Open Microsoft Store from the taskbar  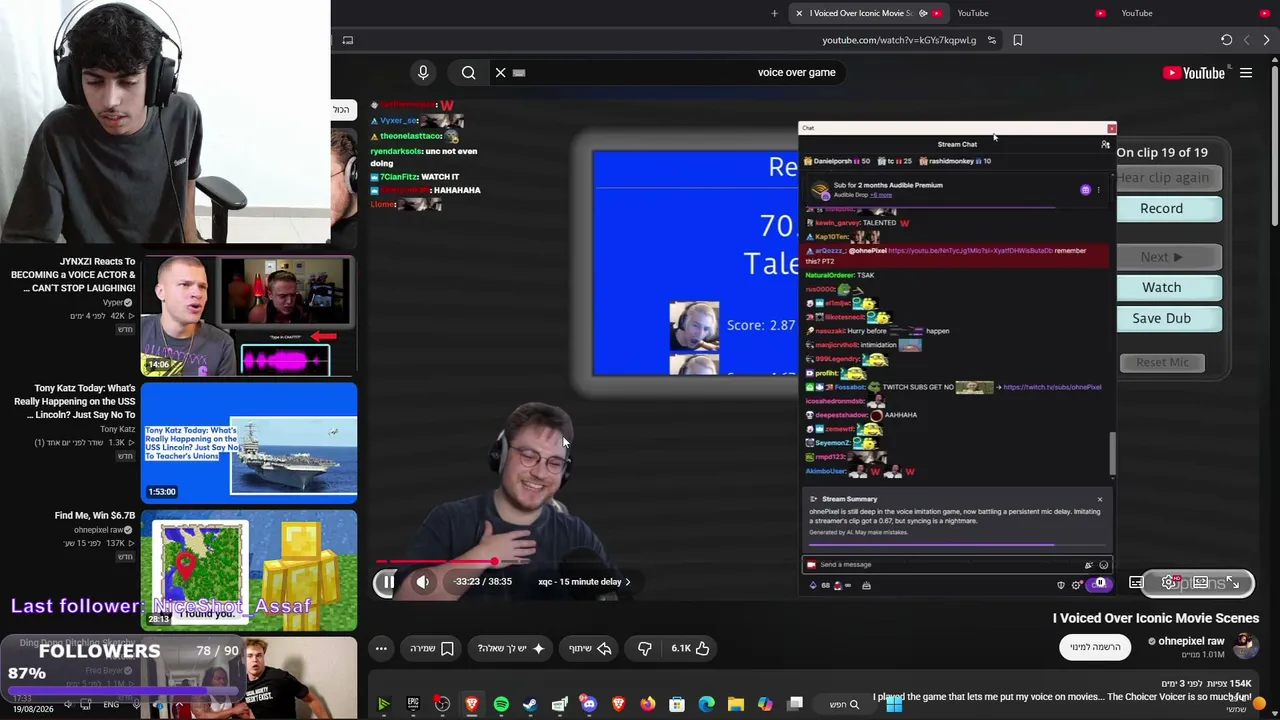(x=677, y=704)
